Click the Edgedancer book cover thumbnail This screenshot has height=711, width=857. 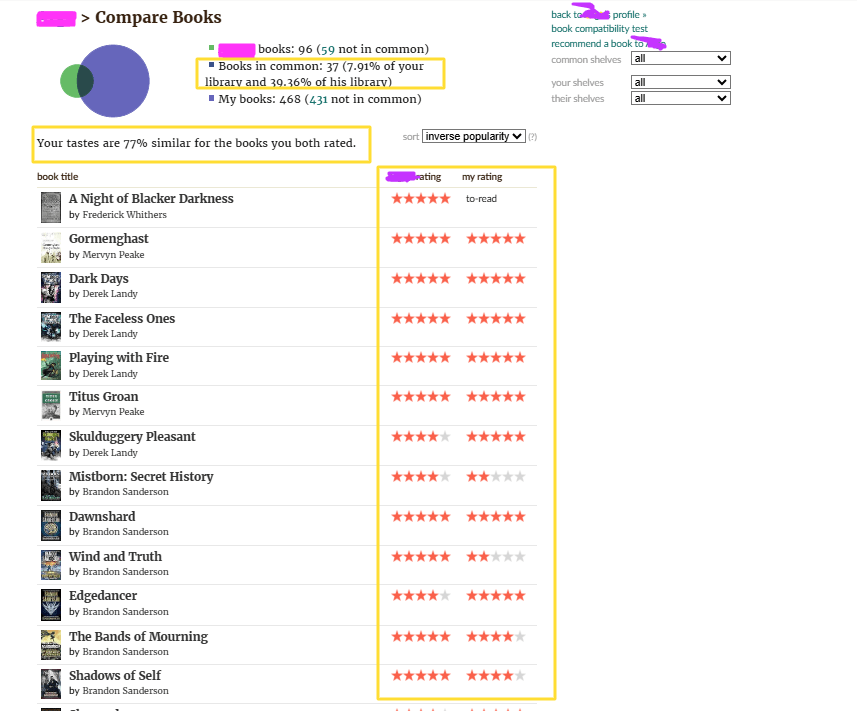tap(51, 604)
